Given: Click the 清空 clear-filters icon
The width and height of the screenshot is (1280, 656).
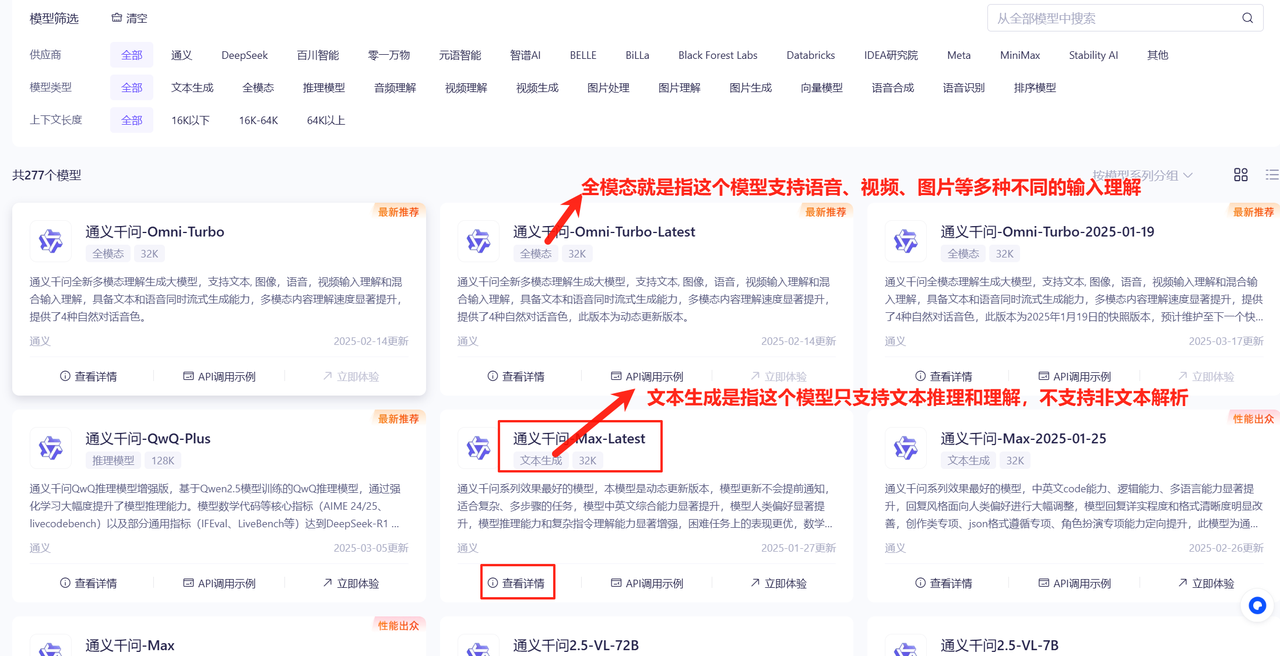Looking at the screenshot, I should point(116,18).
